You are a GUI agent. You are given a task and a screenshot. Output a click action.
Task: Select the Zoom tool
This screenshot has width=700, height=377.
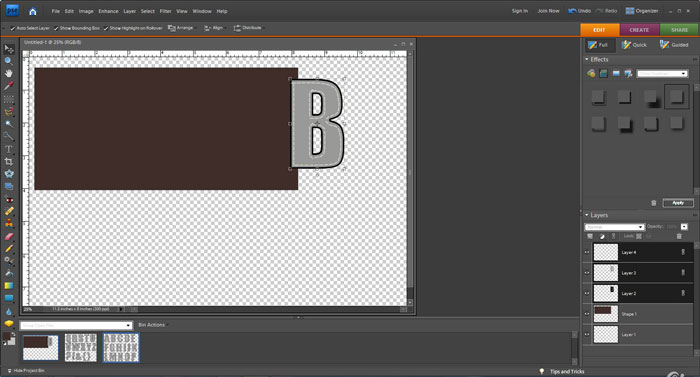[8, 61]
